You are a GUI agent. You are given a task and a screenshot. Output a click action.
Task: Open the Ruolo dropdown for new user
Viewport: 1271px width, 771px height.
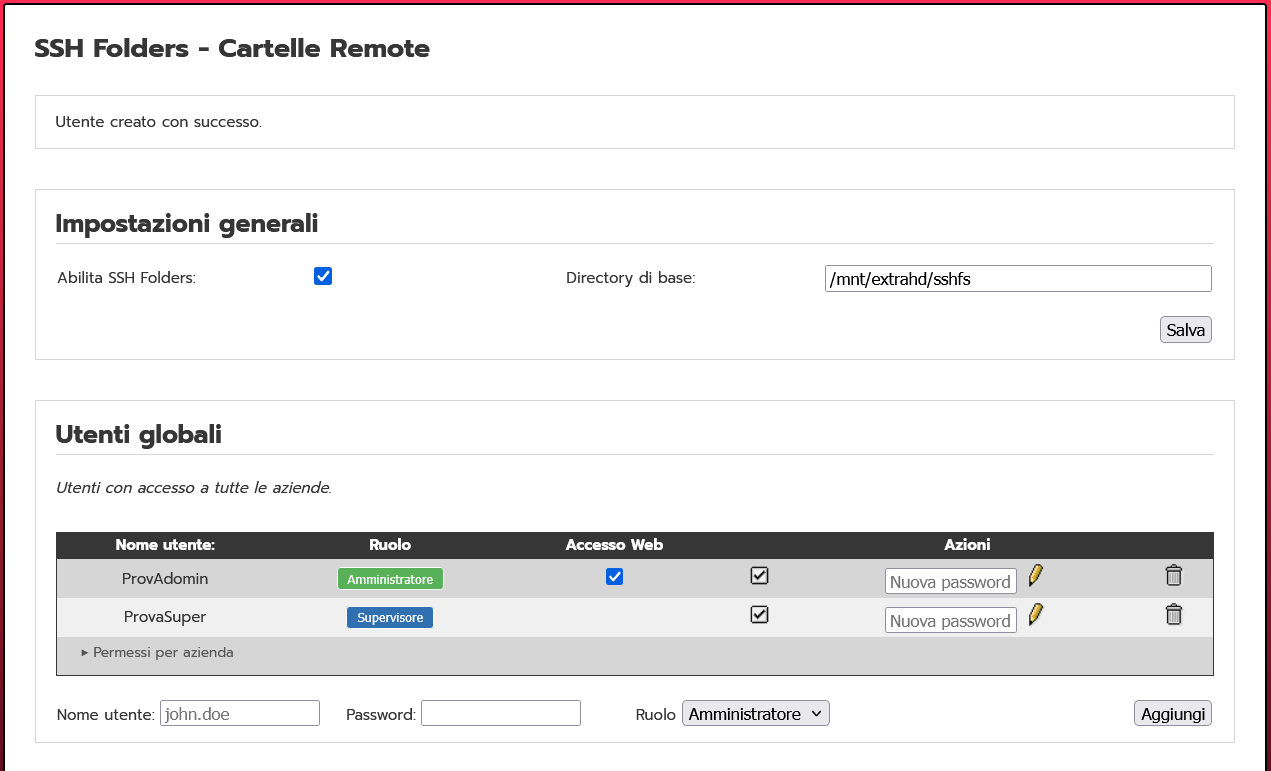pos(755,714)
